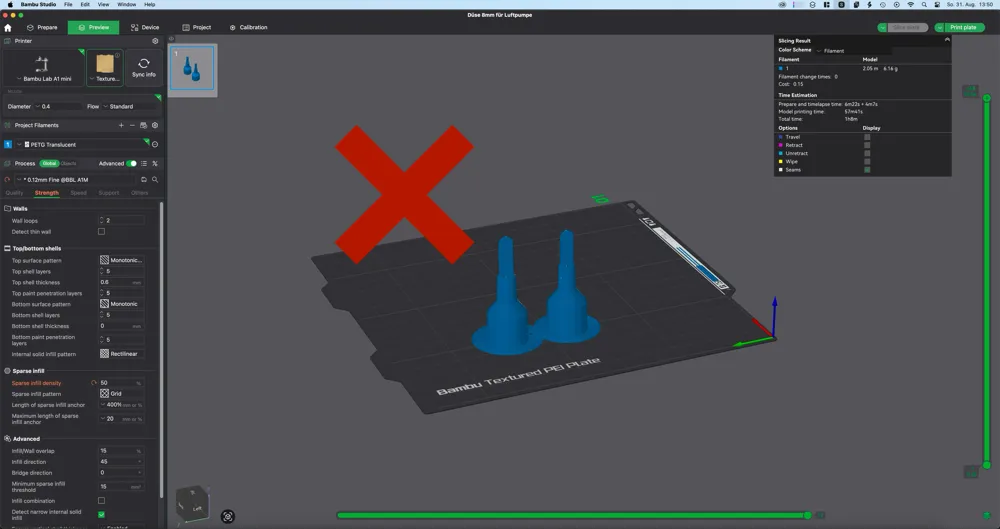Enable Detect thin wall checkbox
Viewport: 1000px width, 529px height.
pos(101,232)
